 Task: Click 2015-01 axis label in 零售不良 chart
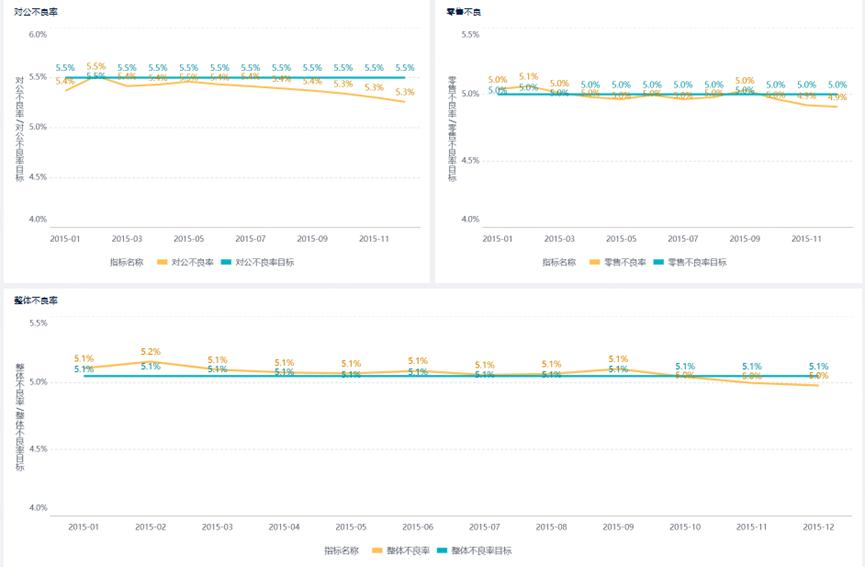pos(497,239)
